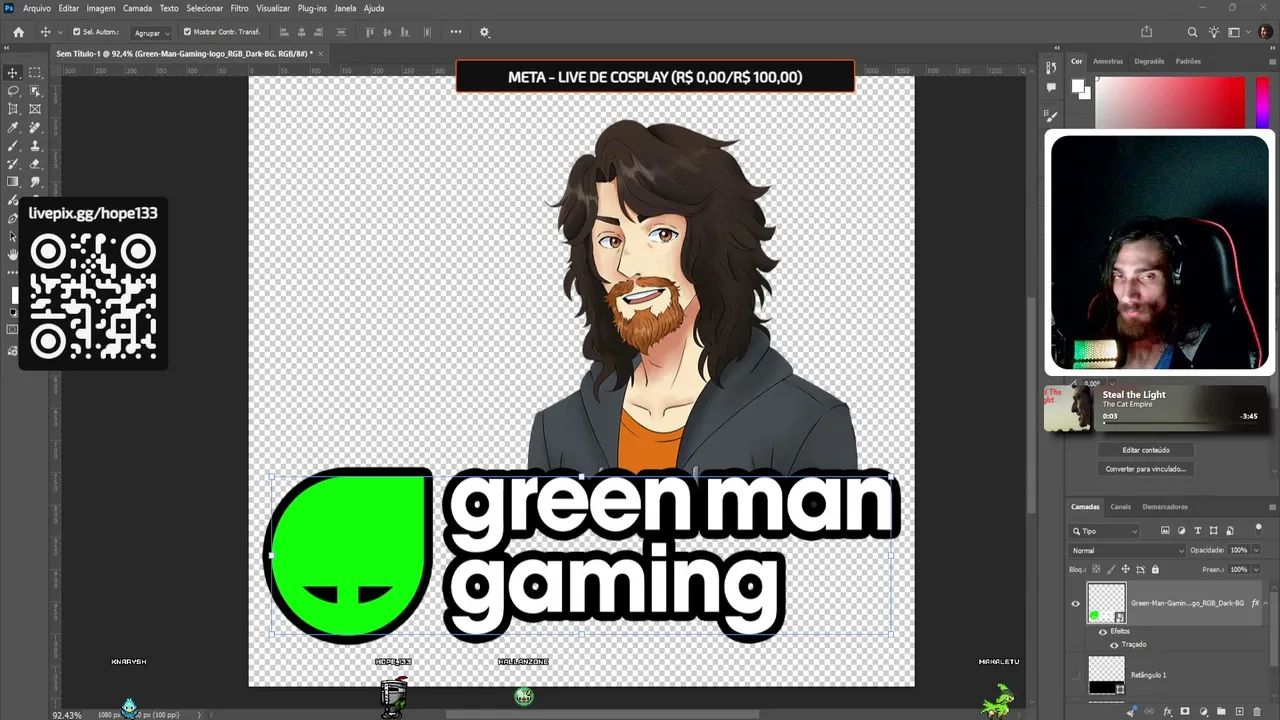Open the Agrupar dropdown
This screenshot has width=1280, height=720.
pos(153,33)
